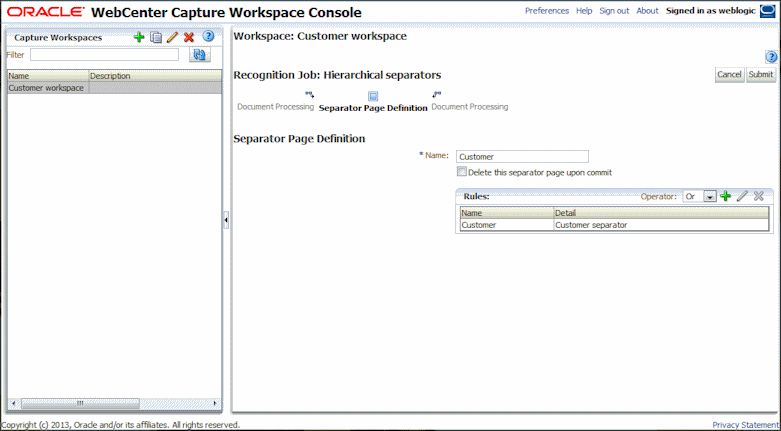This screenshot has width=781, height=431.
Task: Click the Customer separator detail cell
Action: (x=661, y=225)
